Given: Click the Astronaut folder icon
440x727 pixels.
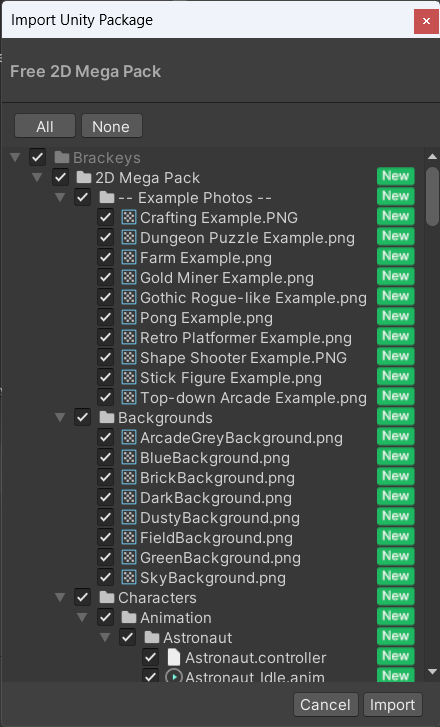Looking at the screenshot, I should (x=152, y=637).
